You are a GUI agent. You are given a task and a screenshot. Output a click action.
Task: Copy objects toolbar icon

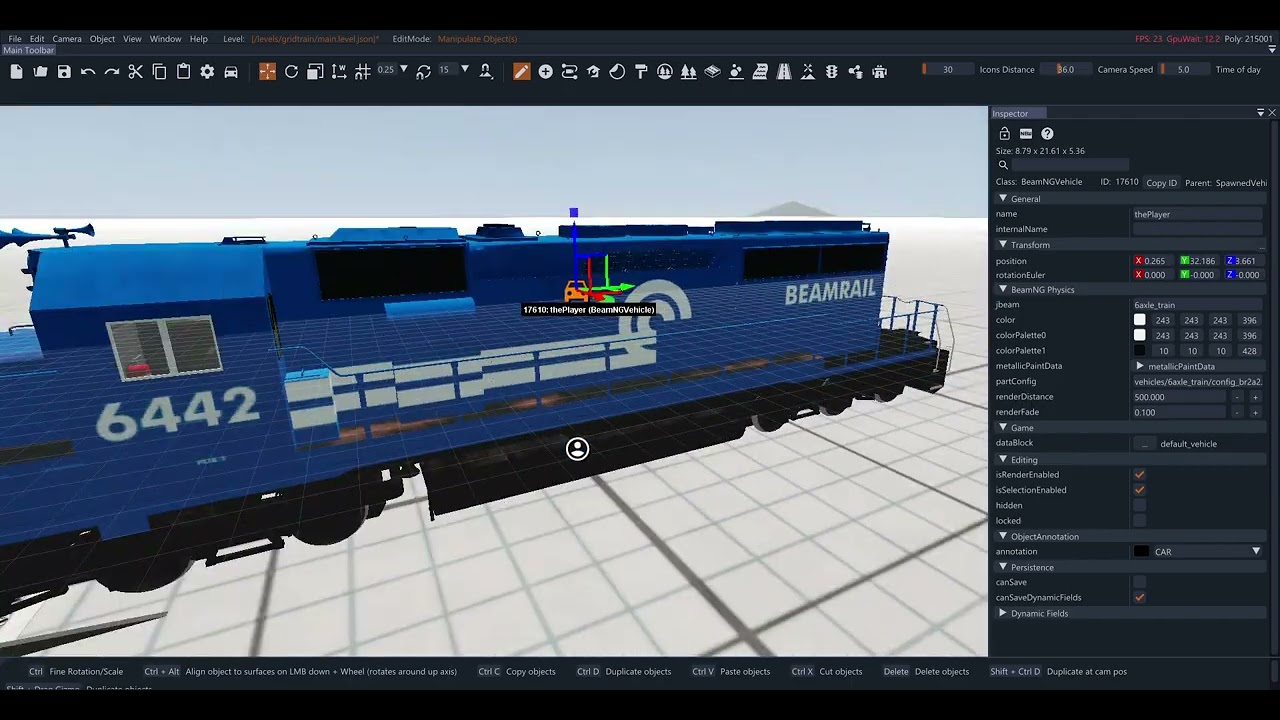pos(159,71)
